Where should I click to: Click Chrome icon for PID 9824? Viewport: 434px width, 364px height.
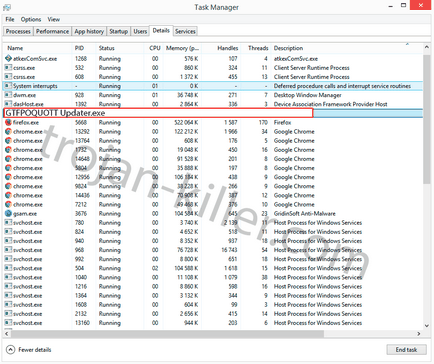[8, 186]
